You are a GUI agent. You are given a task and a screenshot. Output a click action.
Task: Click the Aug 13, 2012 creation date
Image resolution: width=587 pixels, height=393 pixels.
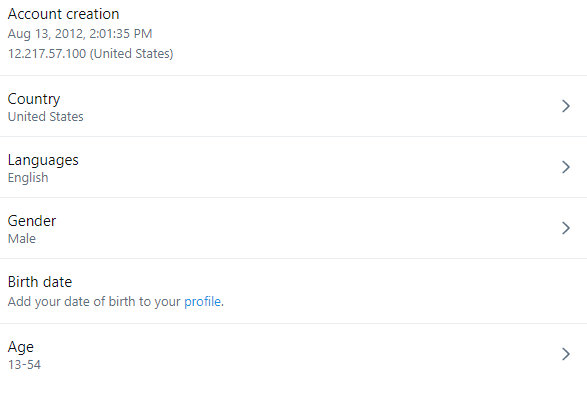tap(46, 34)
